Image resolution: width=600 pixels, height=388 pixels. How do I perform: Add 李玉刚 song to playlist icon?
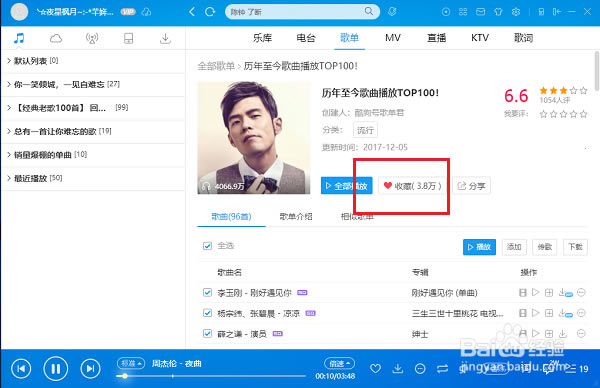coord(549,293)
